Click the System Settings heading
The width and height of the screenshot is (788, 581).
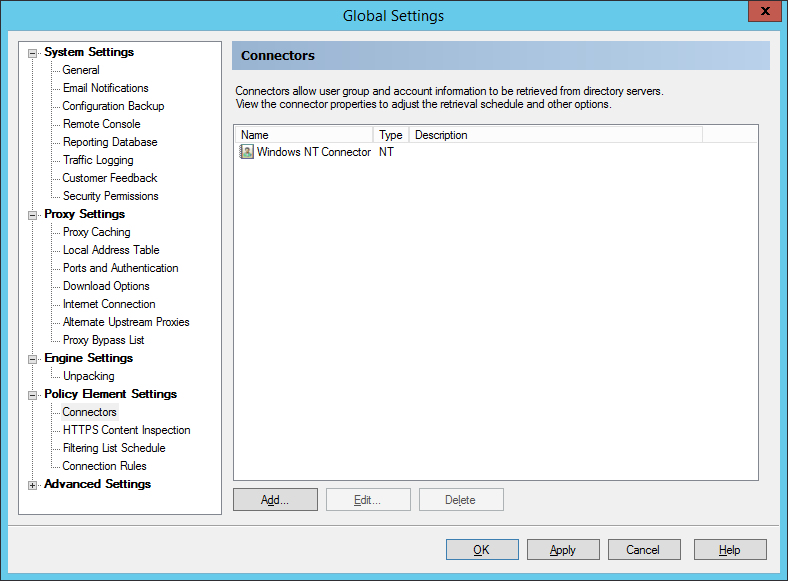point(89,52)
